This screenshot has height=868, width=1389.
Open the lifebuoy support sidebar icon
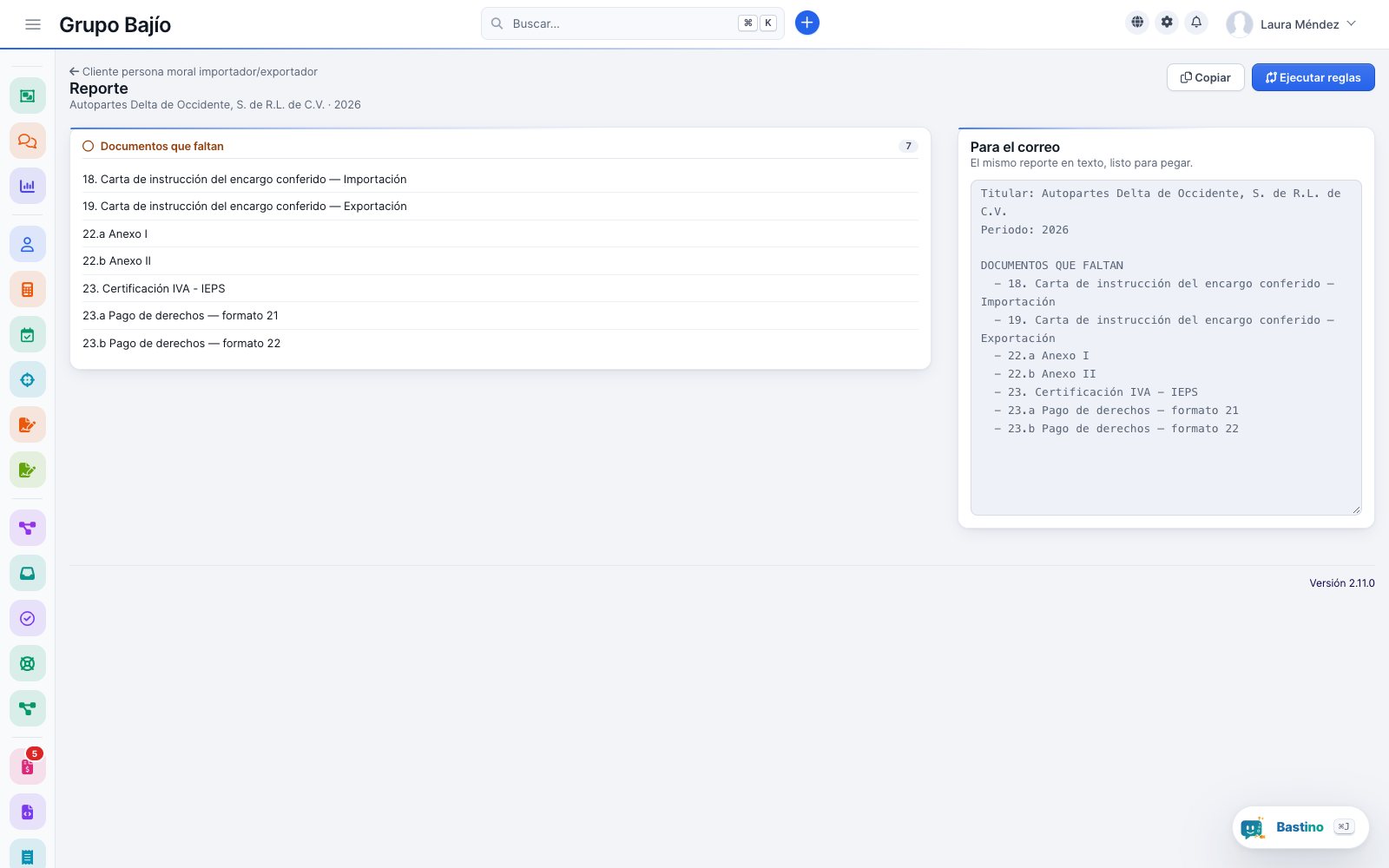click(x=28, y=663)
